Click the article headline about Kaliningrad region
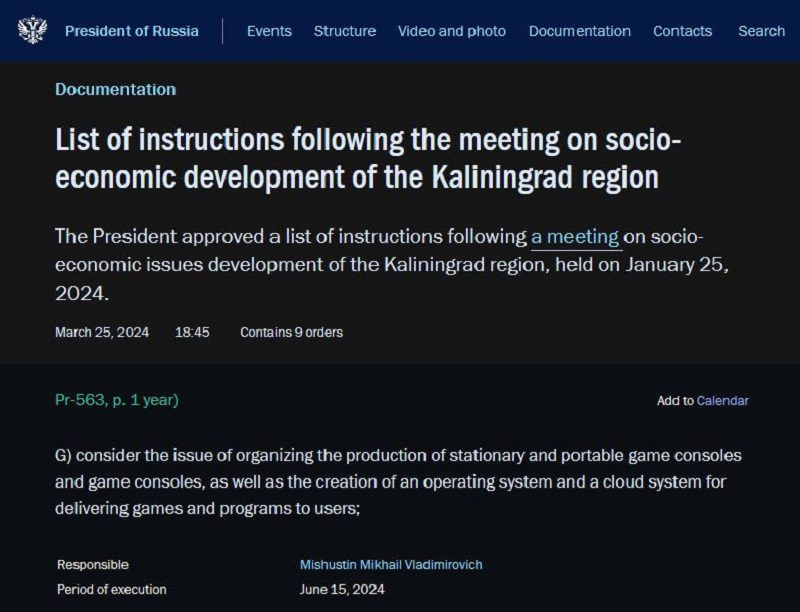This screenshot has height=612, width=800. (x=368, y=158)
